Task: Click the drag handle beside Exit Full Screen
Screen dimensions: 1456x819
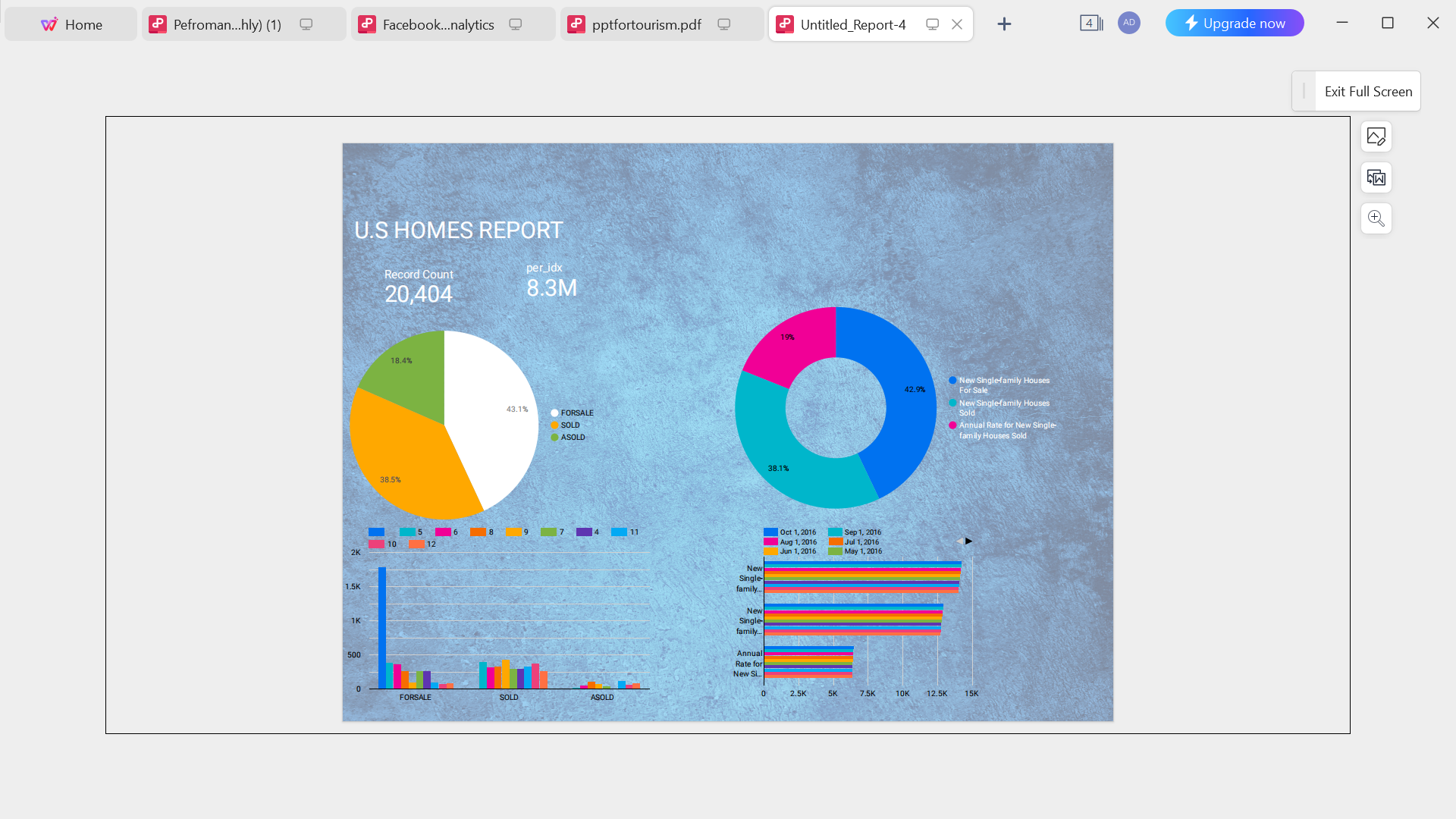Action: point(1304,91)
